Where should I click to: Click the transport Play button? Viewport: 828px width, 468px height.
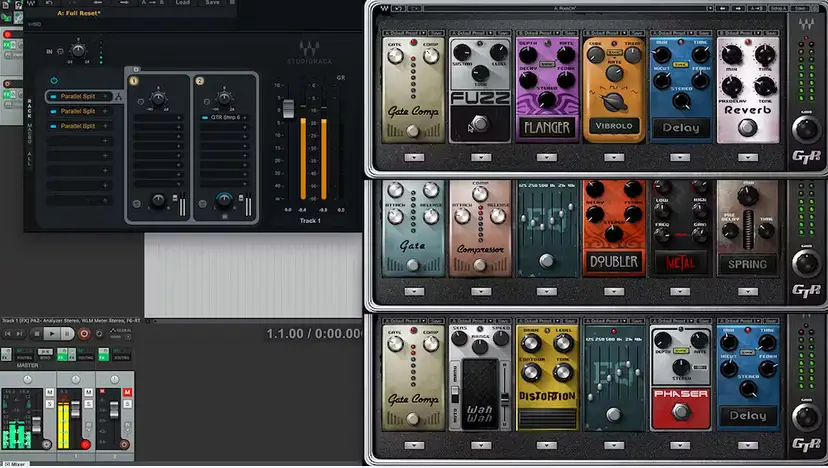[x=52, y=334]
